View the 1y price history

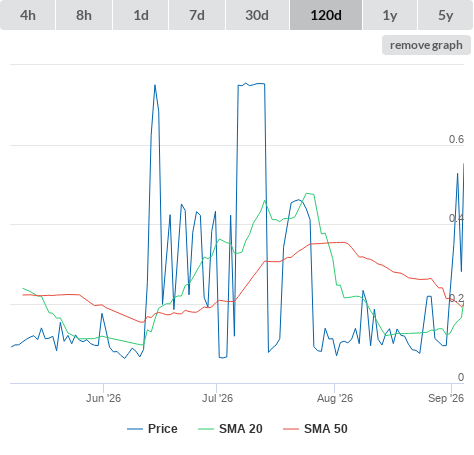click(390, 15)
